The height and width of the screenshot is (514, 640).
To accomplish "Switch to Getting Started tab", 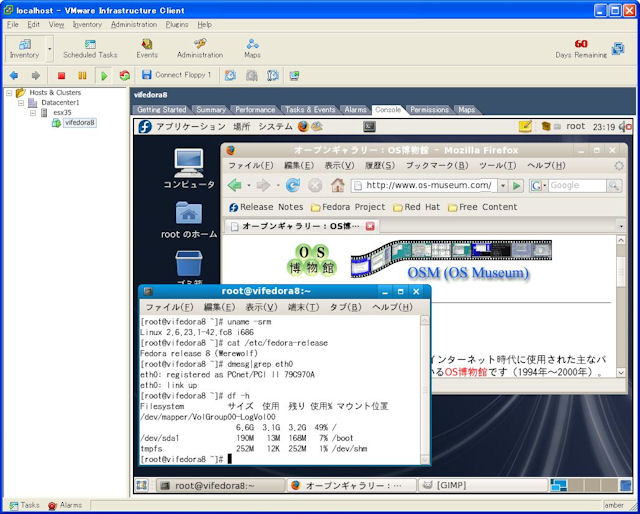I will tap(162, 109).
